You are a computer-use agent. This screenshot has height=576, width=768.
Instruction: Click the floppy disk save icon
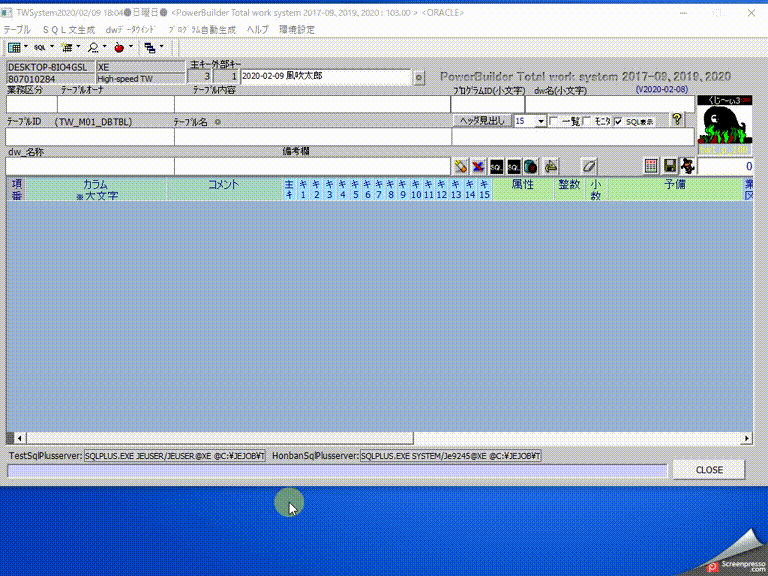[670, 166]
